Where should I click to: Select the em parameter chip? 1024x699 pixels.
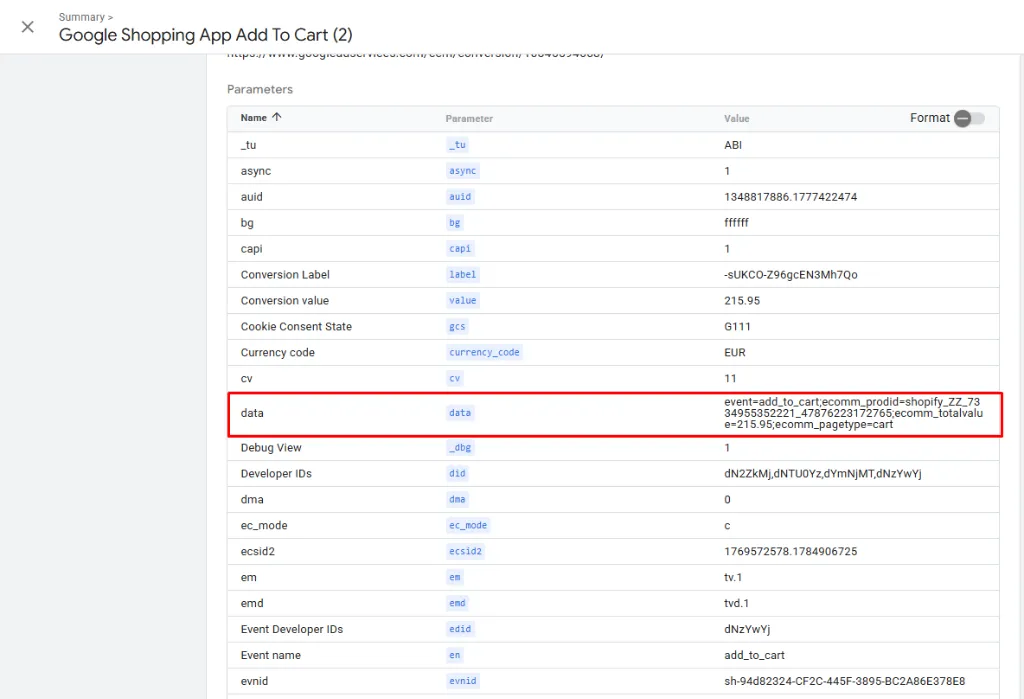455,577
